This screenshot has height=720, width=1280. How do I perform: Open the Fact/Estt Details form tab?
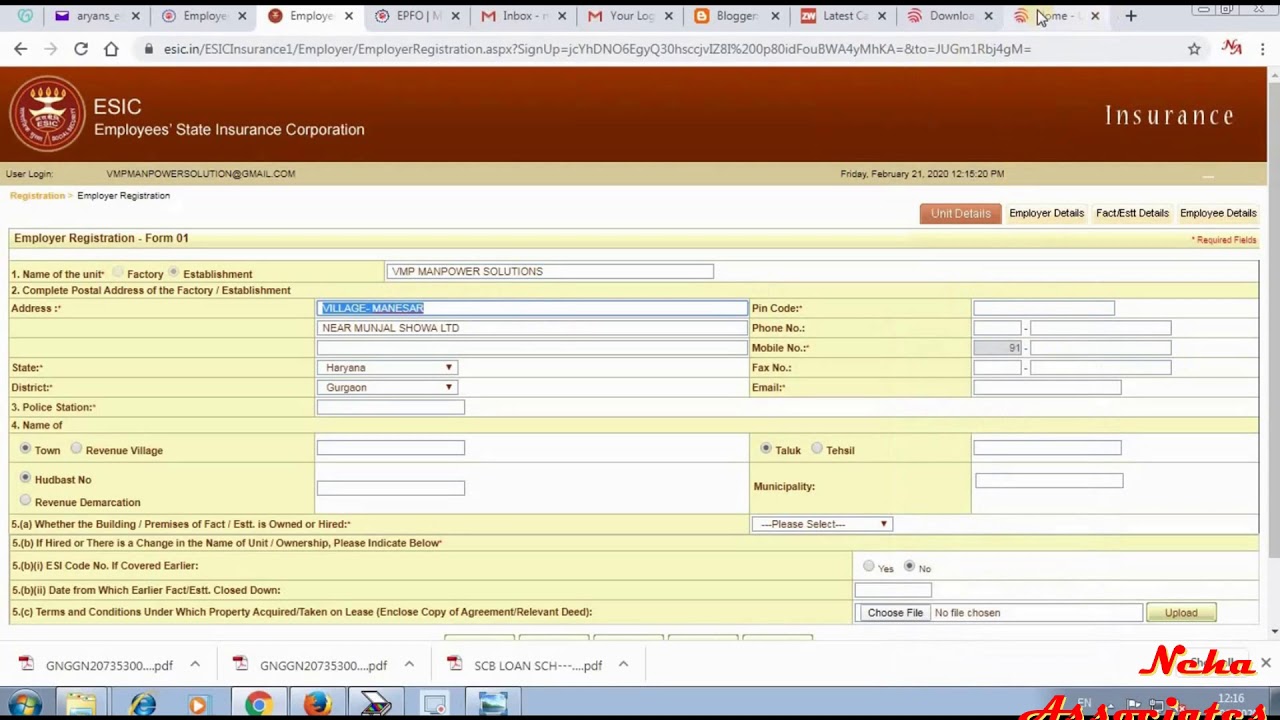click(1132, 213)
